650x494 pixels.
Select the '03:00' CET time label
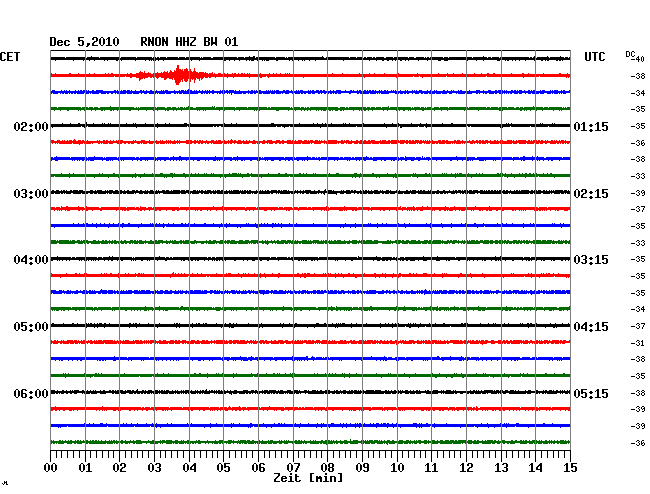coord(31,194)
